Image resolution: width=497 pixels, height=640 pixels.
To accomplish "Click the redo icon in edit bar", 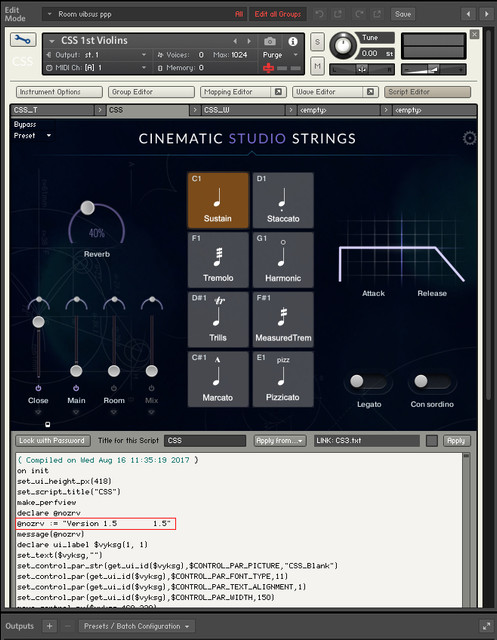I will [x=359, y=14].
